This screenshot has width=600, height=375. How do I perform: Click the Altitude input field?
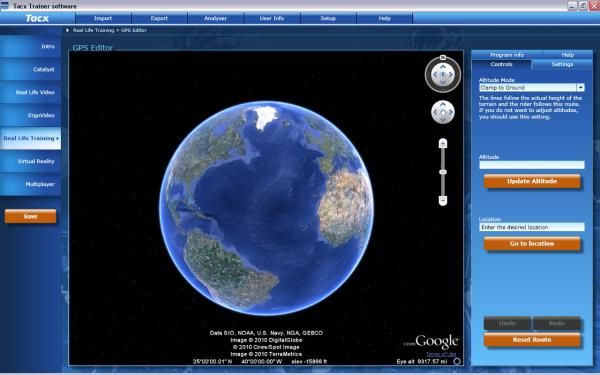[532, 165]
